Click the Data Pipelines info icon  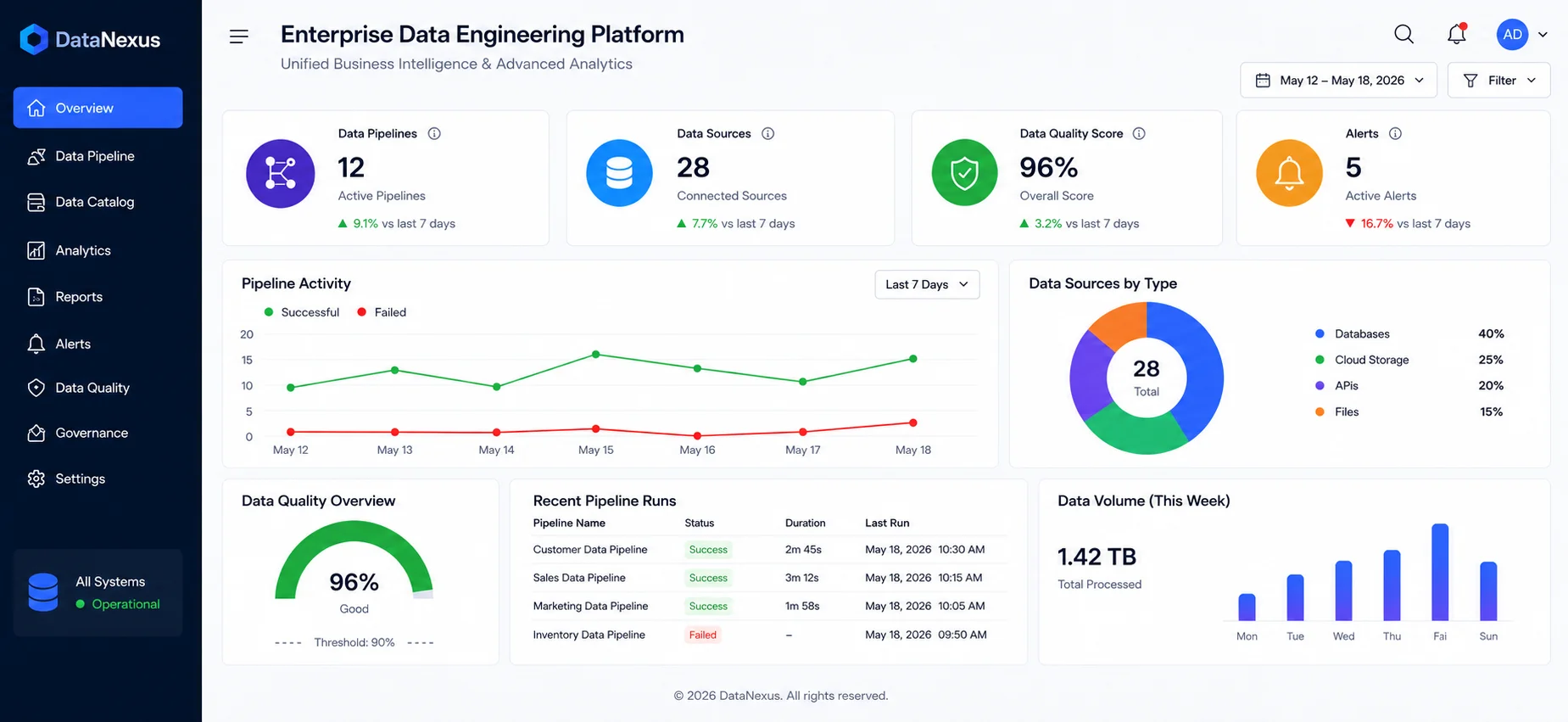coord(434,133)
